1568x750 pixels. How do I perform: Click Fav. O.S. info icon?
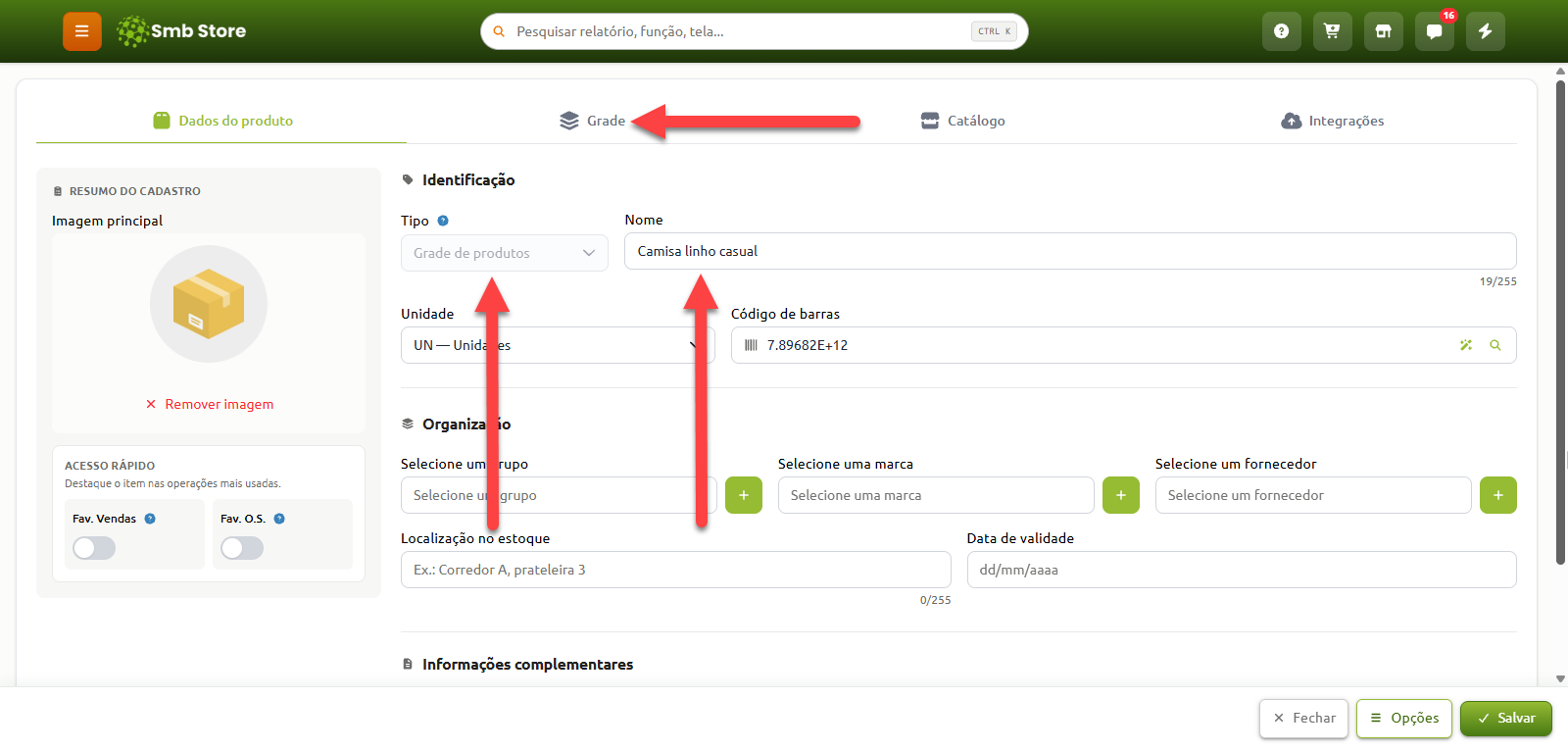(279, 519)
